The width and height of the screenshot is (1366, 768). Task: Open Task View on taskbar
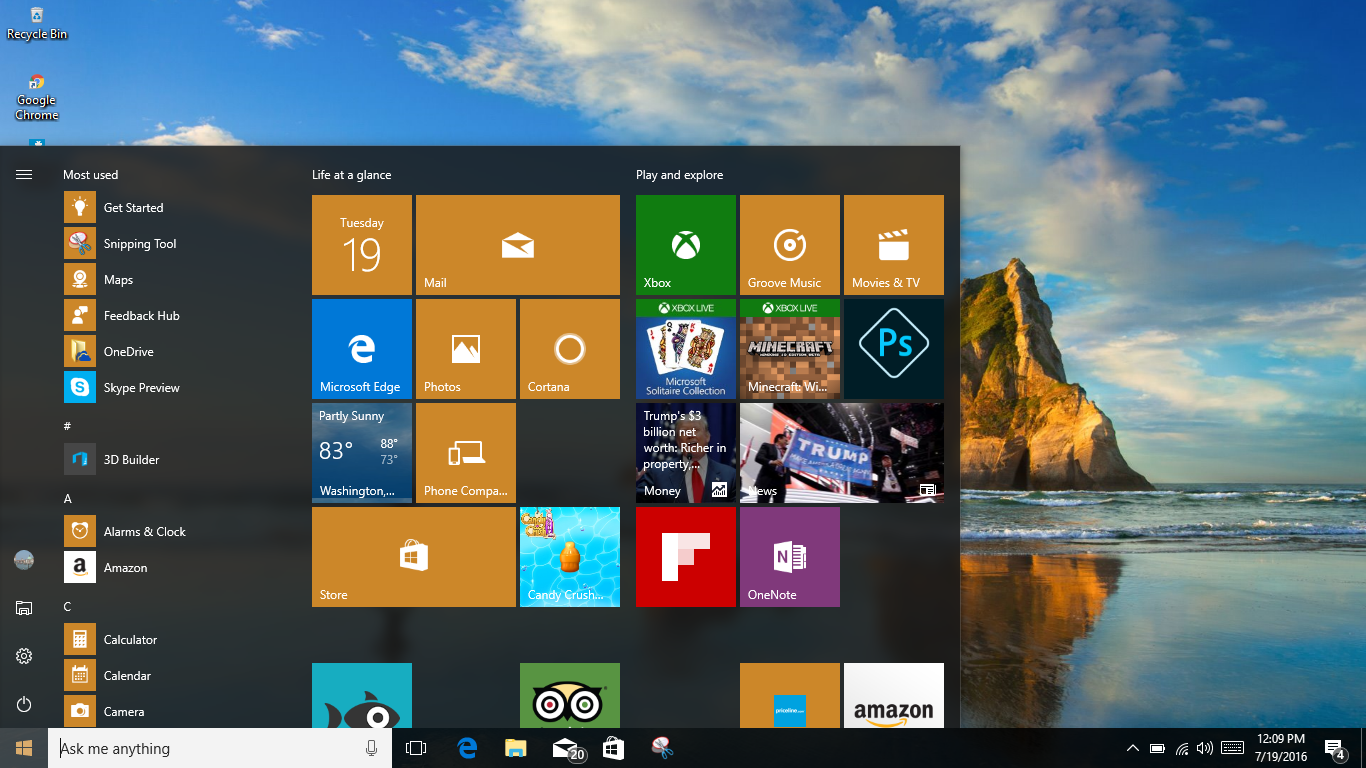click(x=416, y=748)
